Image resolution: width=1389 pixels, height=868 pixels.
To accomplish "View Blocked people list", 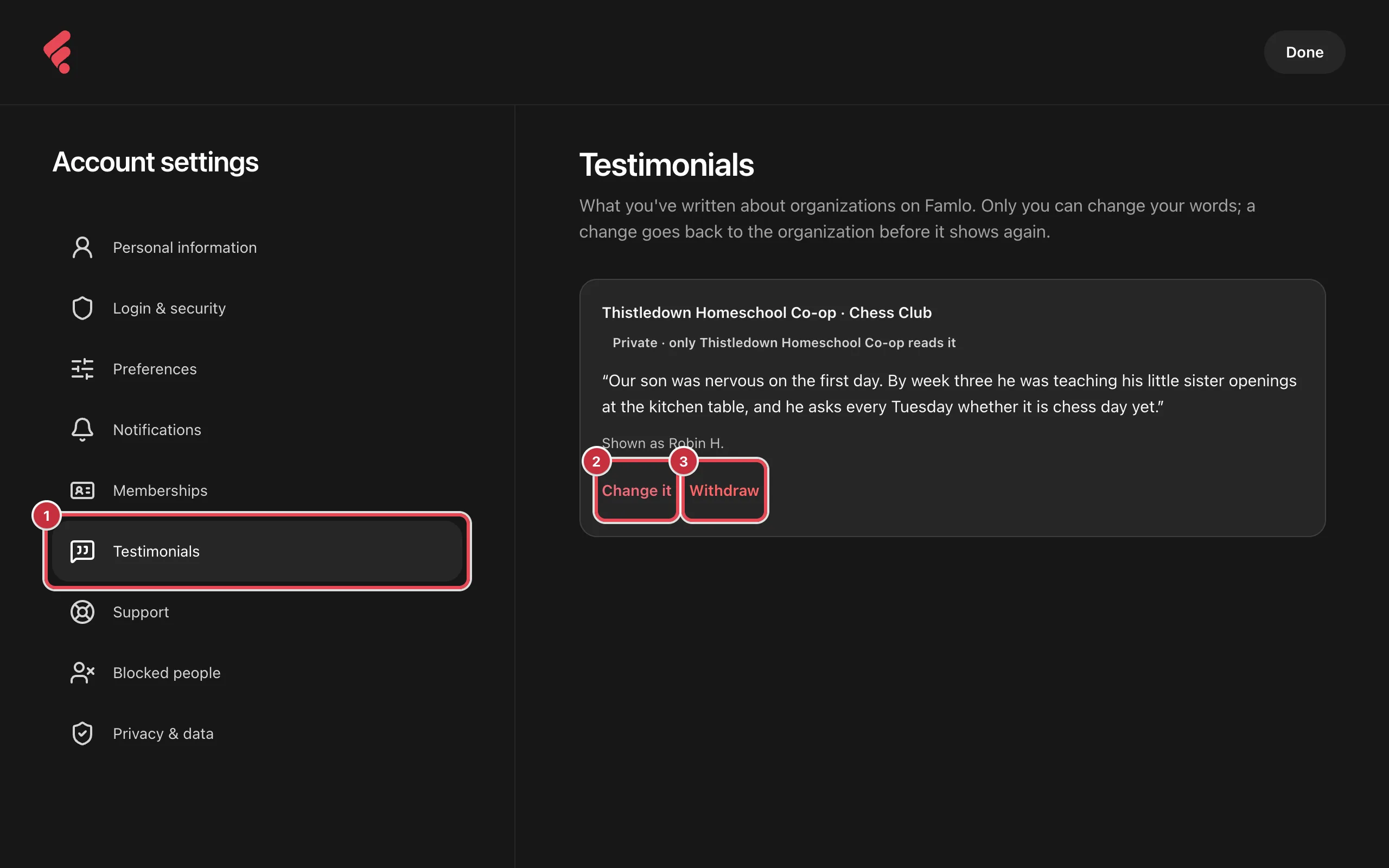I will 257,673.
